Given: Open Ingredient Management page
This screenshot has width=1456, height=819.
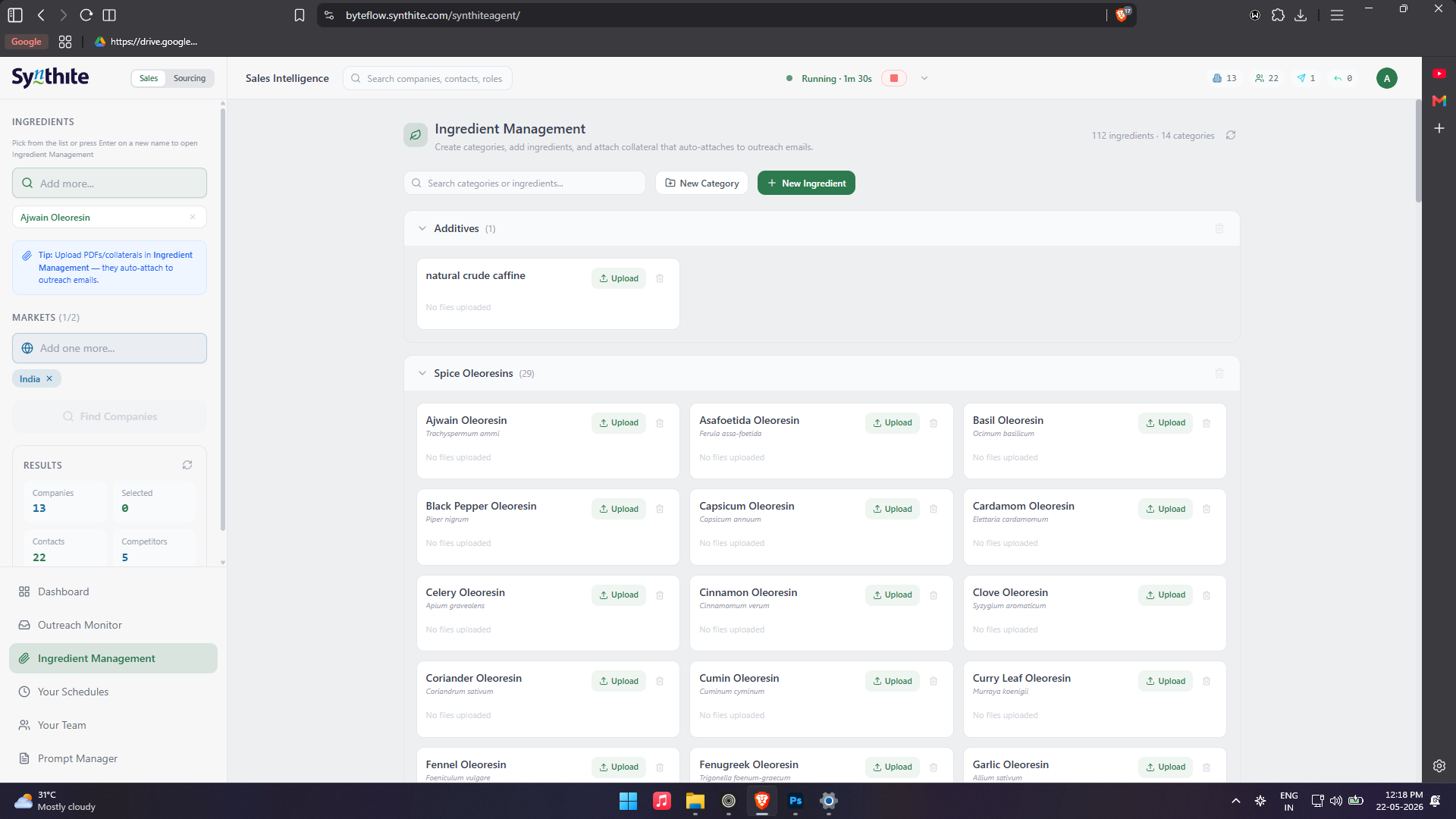Looking at the screenshot, I should click(x=114, y=658).
